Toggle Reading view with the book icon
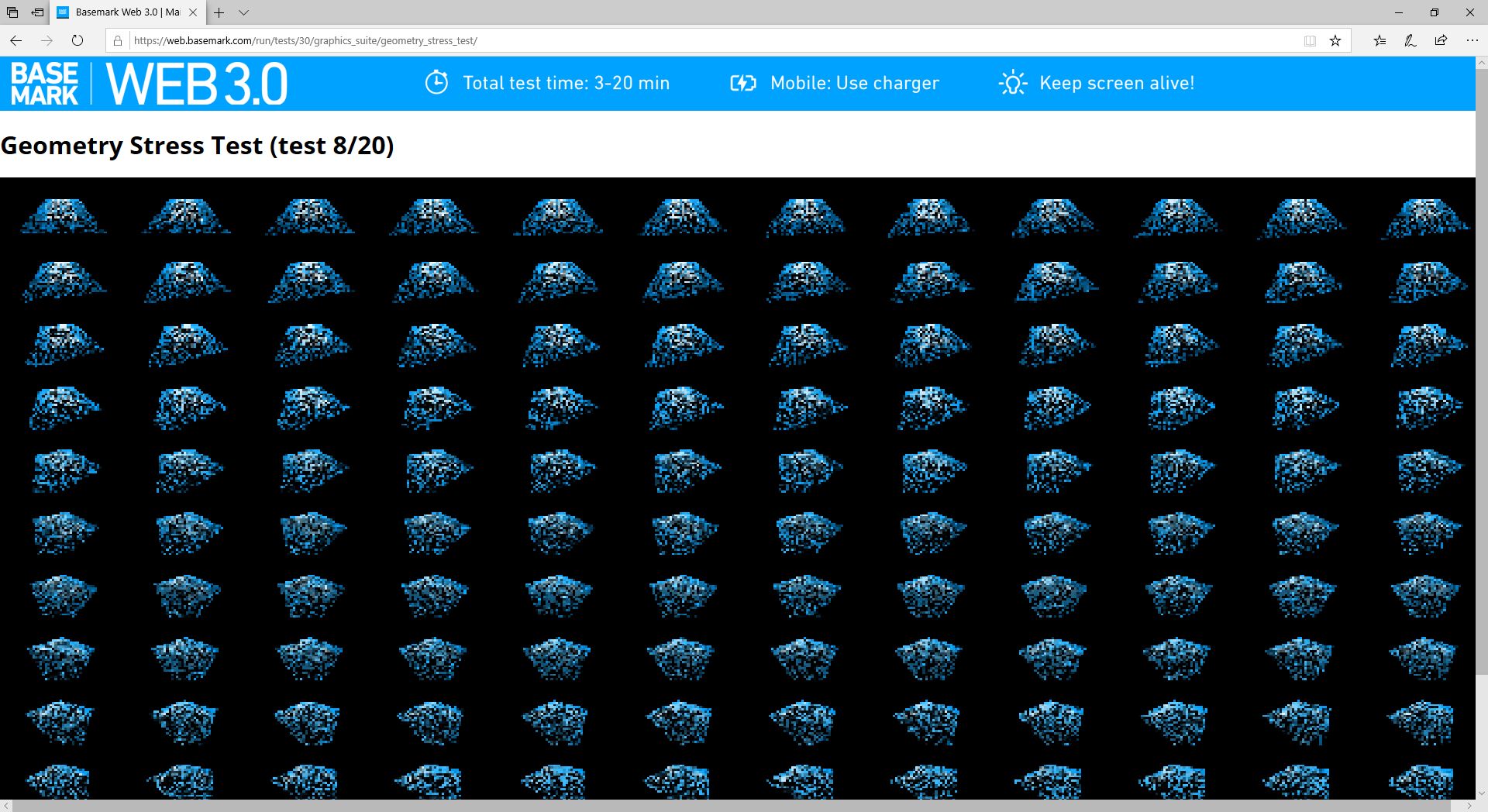 click(1310, 40)
